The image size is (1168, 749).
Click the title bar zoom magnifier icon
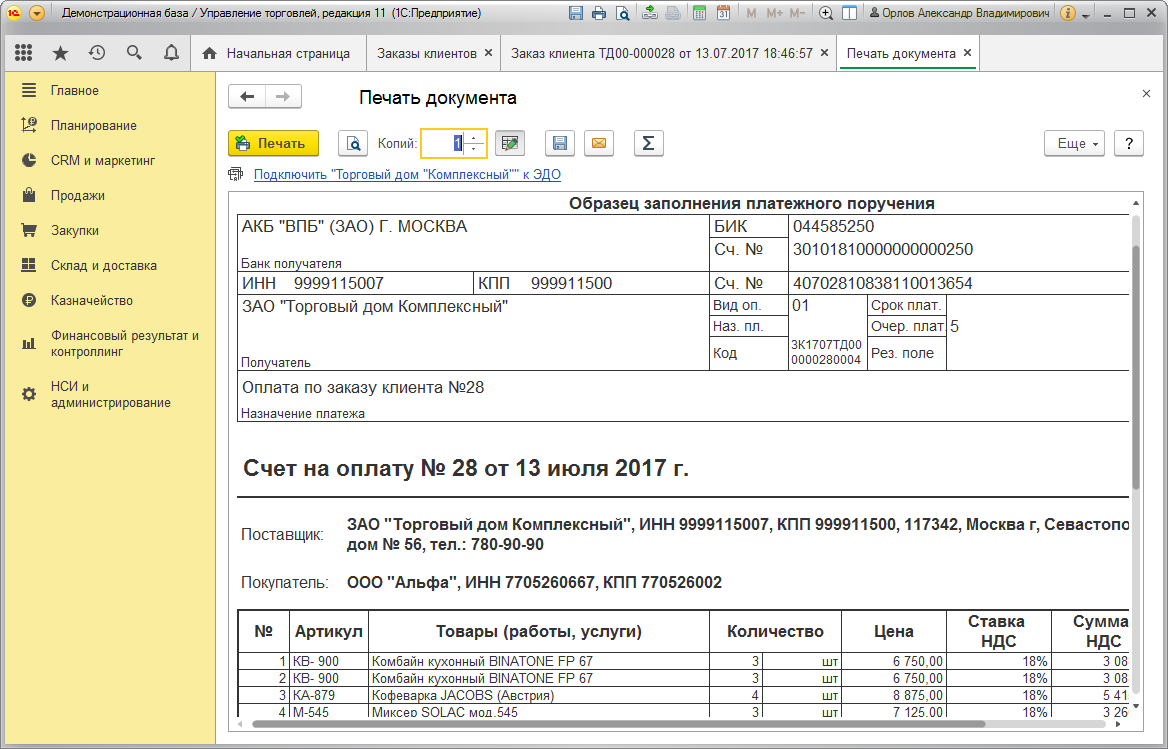(825, 13)
